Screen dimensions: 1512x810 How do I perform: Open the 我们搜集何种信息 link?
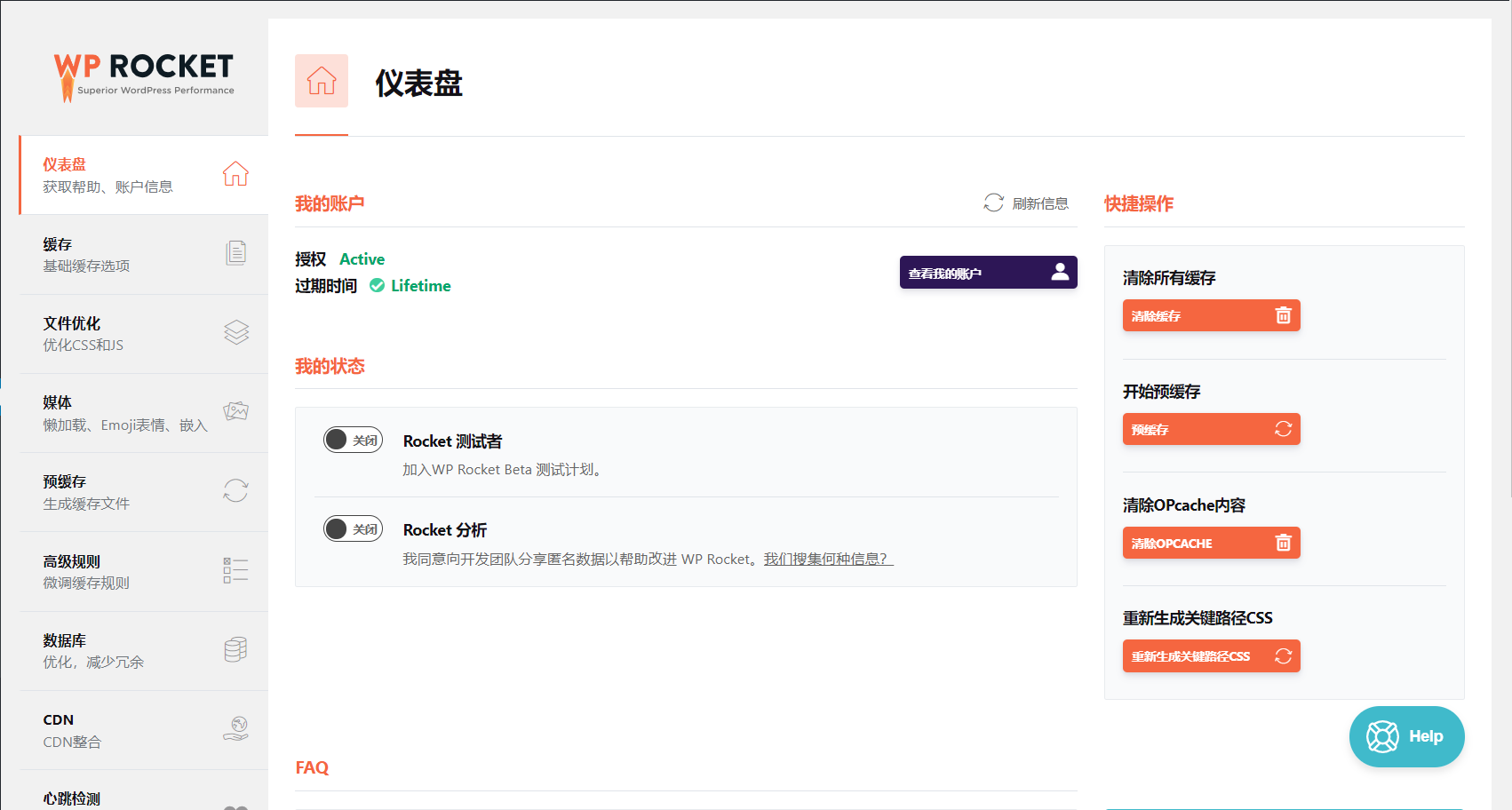[x=827, y=559]
